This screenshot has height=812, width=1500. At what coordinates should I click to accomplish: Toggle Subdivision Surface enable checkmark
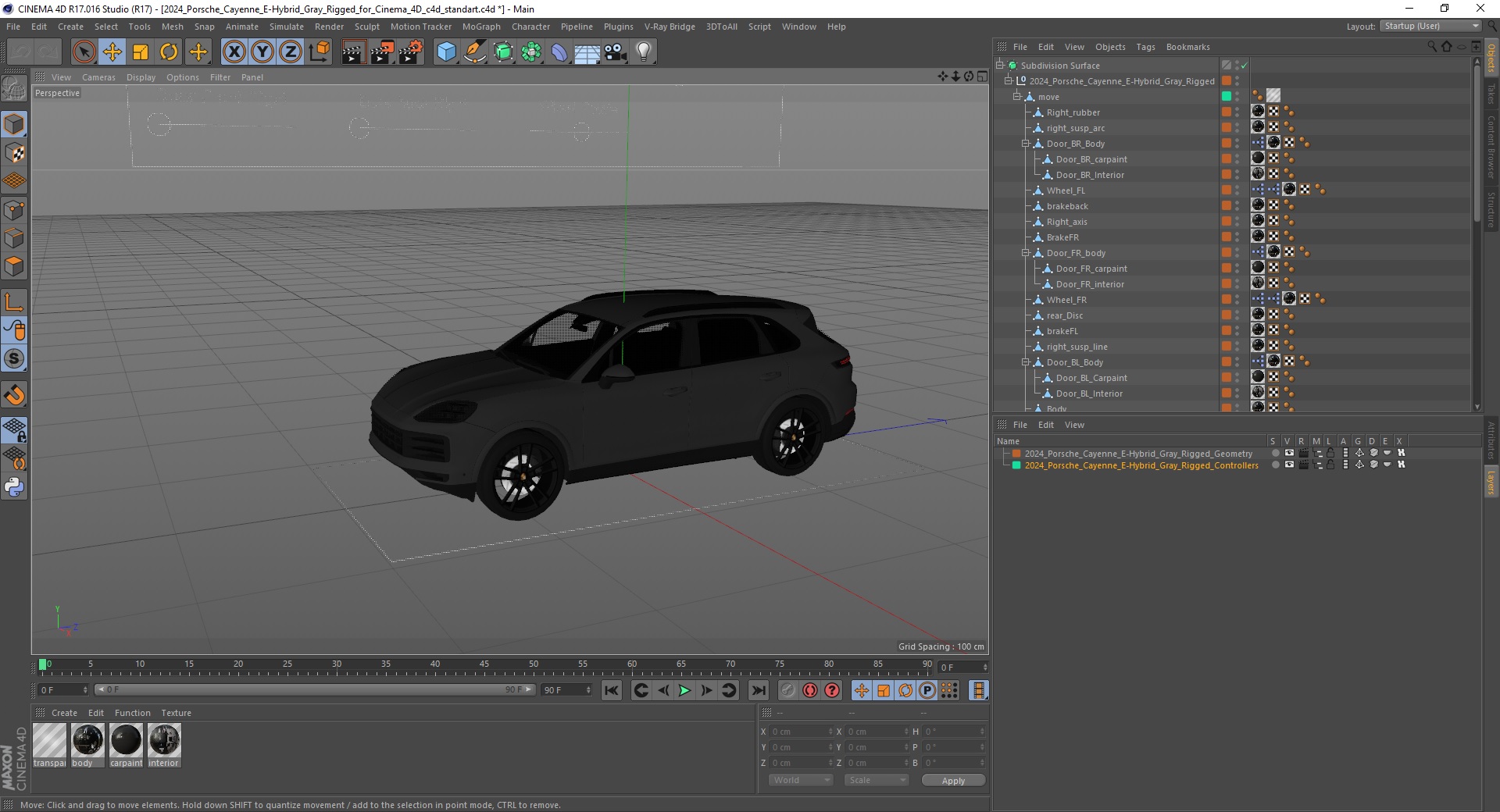1244,66
